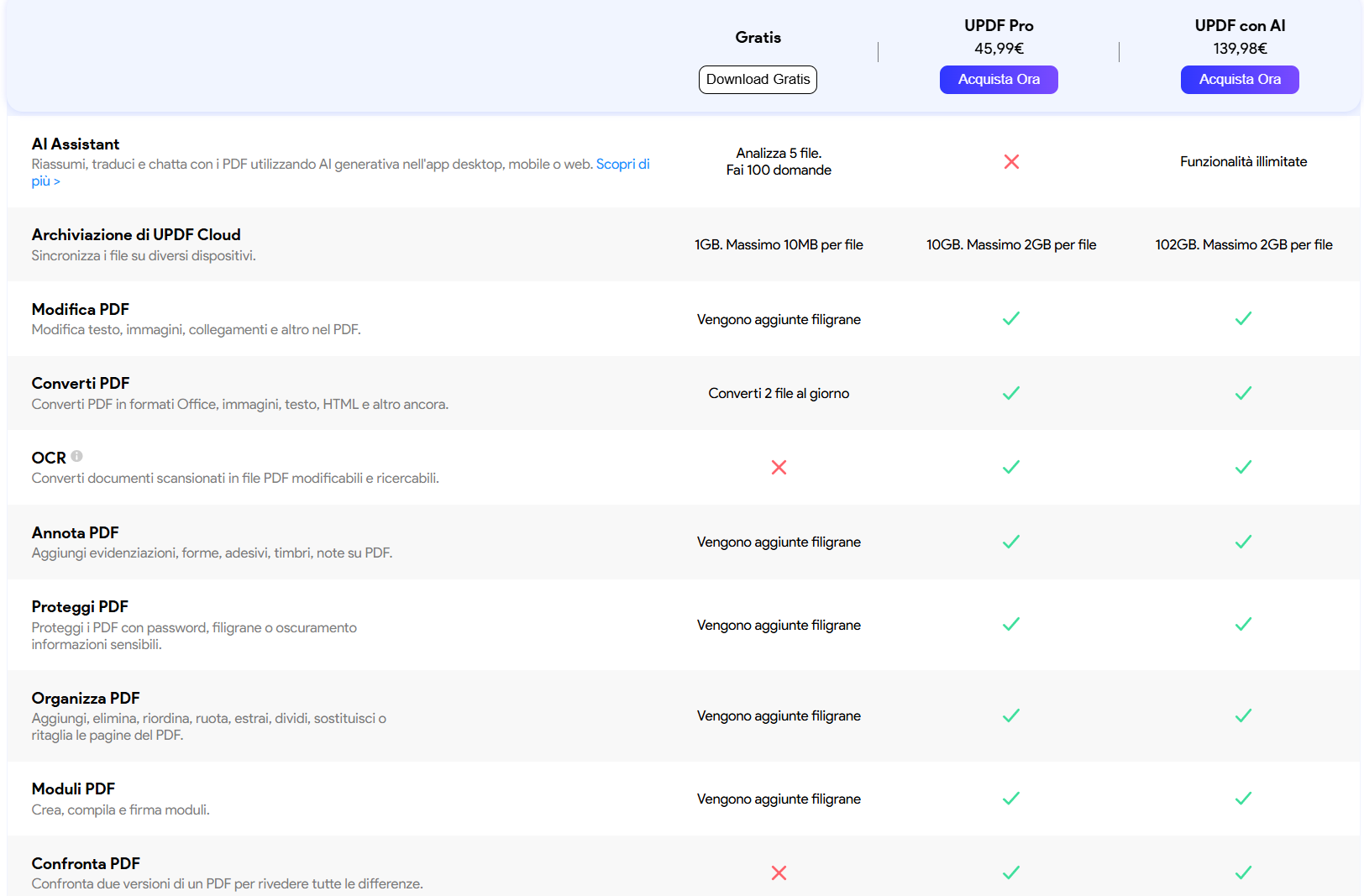Click the Converti PDF feature title
Image resolution: width=1364 pixels, height=896 pixels.
coord(81,383)
